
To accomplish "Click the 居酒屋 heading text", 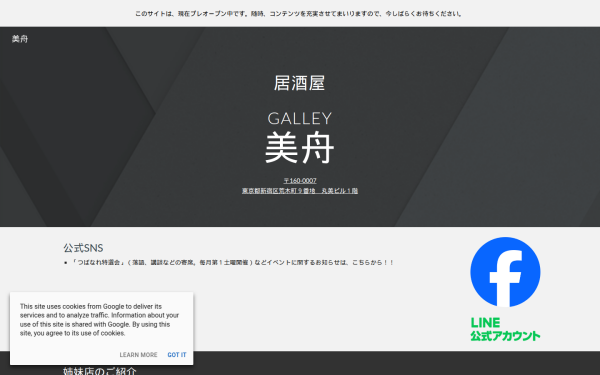I will [x=300, y=83].
